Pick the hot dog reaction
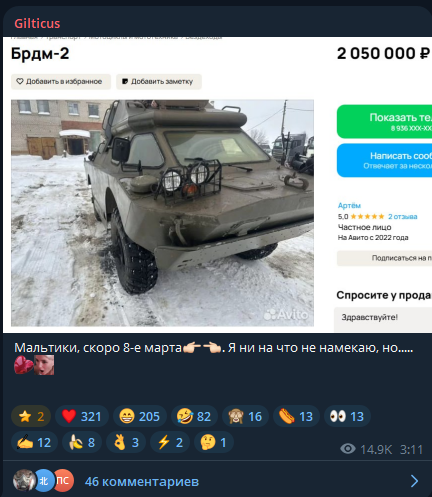 (296, 416)
